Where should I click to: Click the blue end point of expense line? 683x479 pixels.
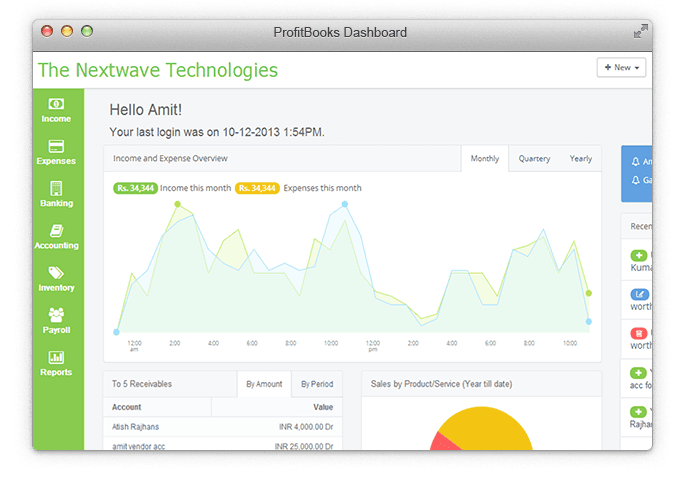click(x=588, y=321)
